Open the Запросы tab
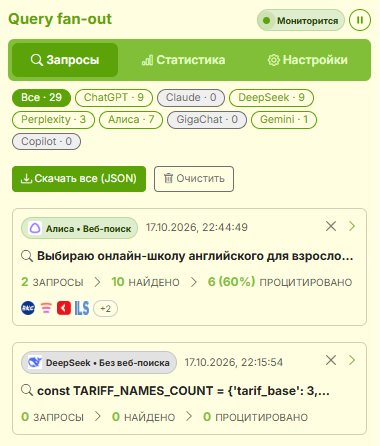The image size is (380, 446). point(65,60)
